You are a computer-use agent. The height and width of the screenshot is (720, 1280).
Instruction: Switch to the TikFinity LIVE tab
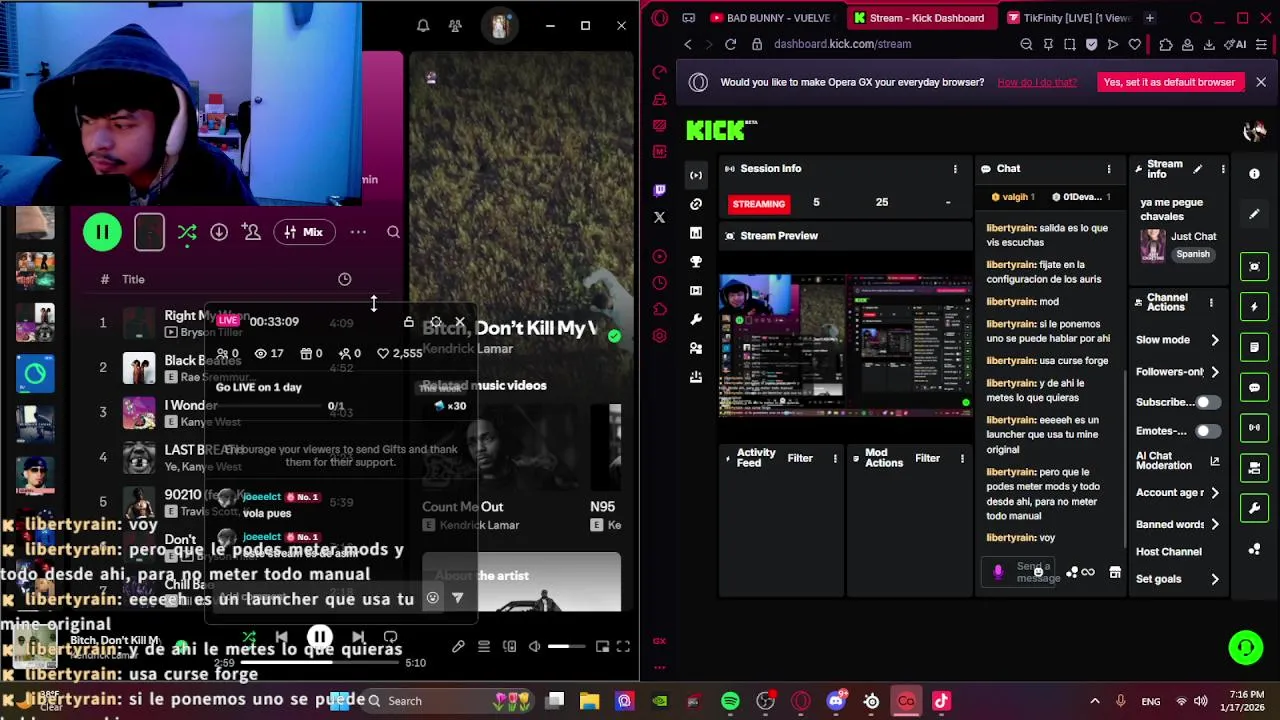1068,18
